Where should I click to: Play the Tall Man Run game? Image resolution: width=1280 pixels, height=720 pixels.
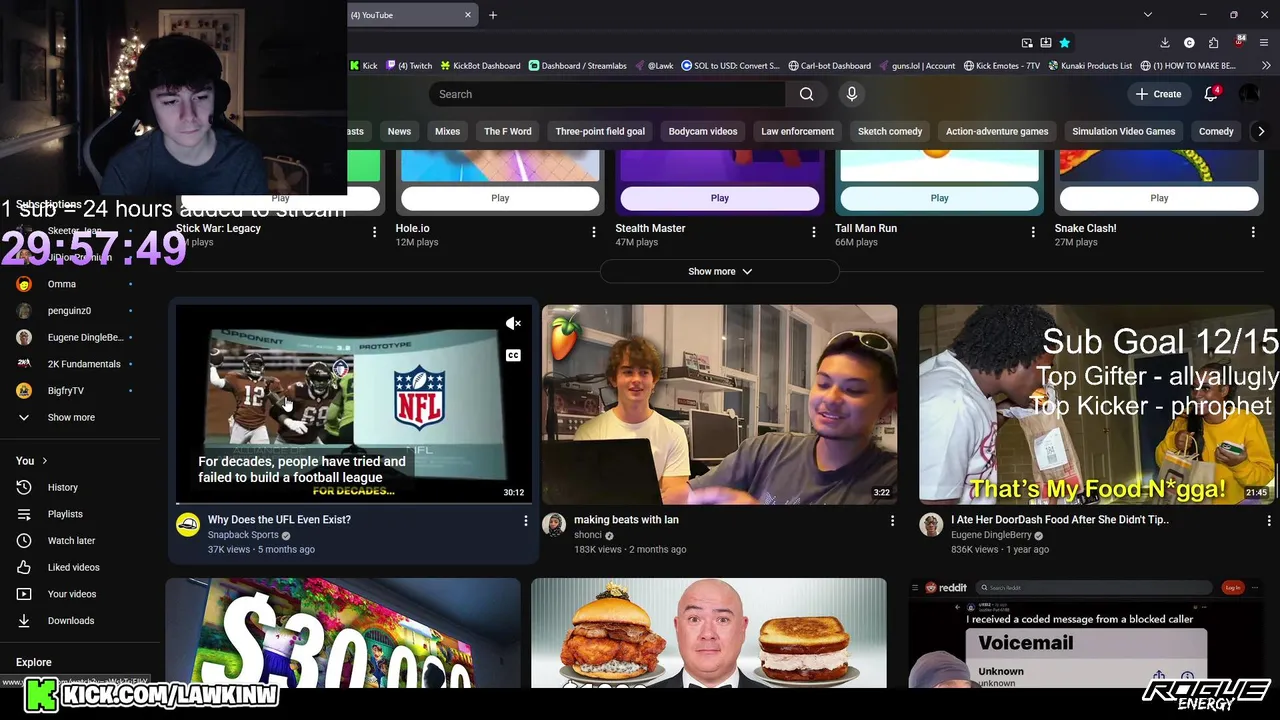939,198
